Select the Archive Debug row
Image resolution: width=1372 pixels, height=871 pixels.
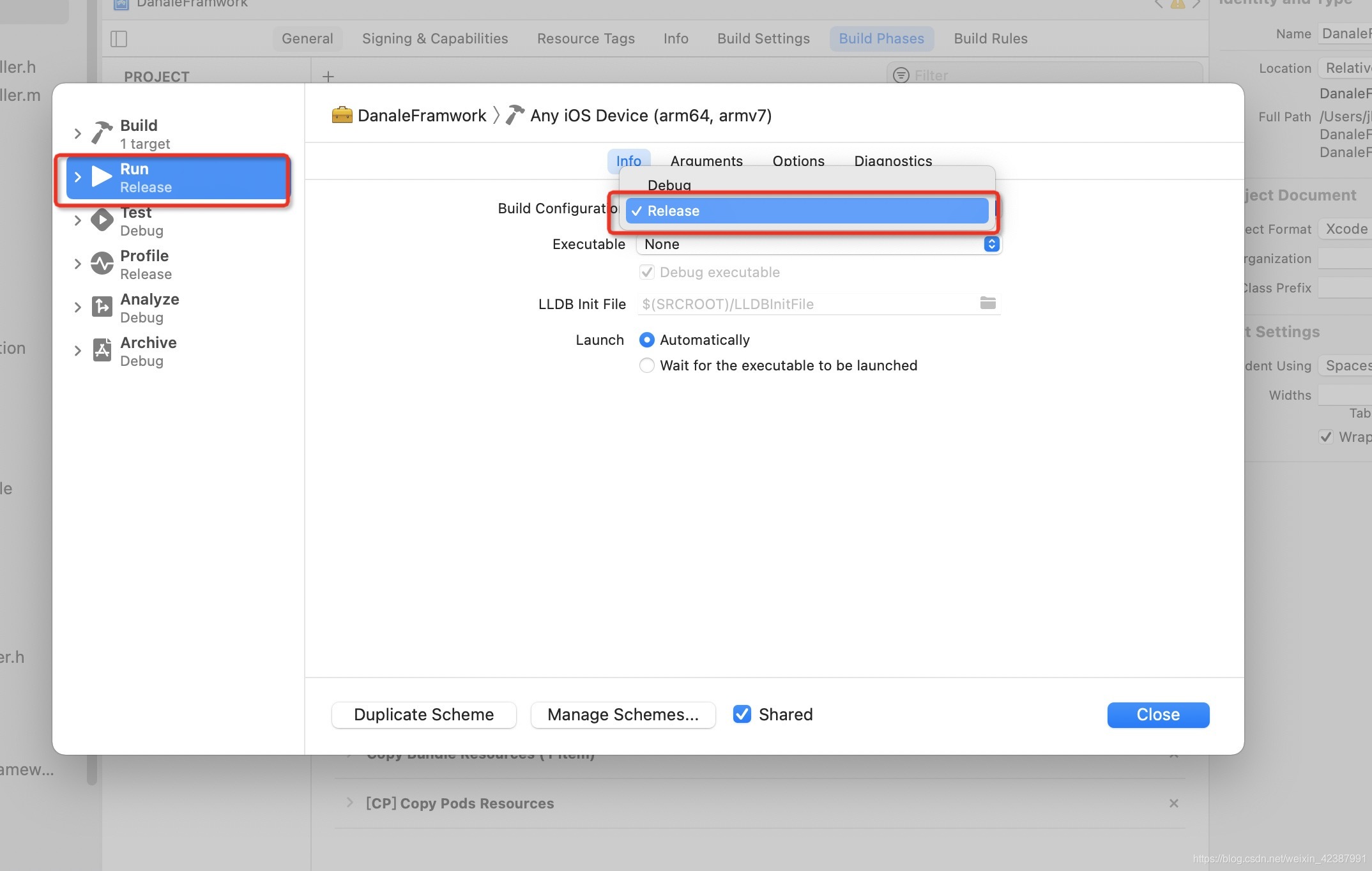pos(178,351)
